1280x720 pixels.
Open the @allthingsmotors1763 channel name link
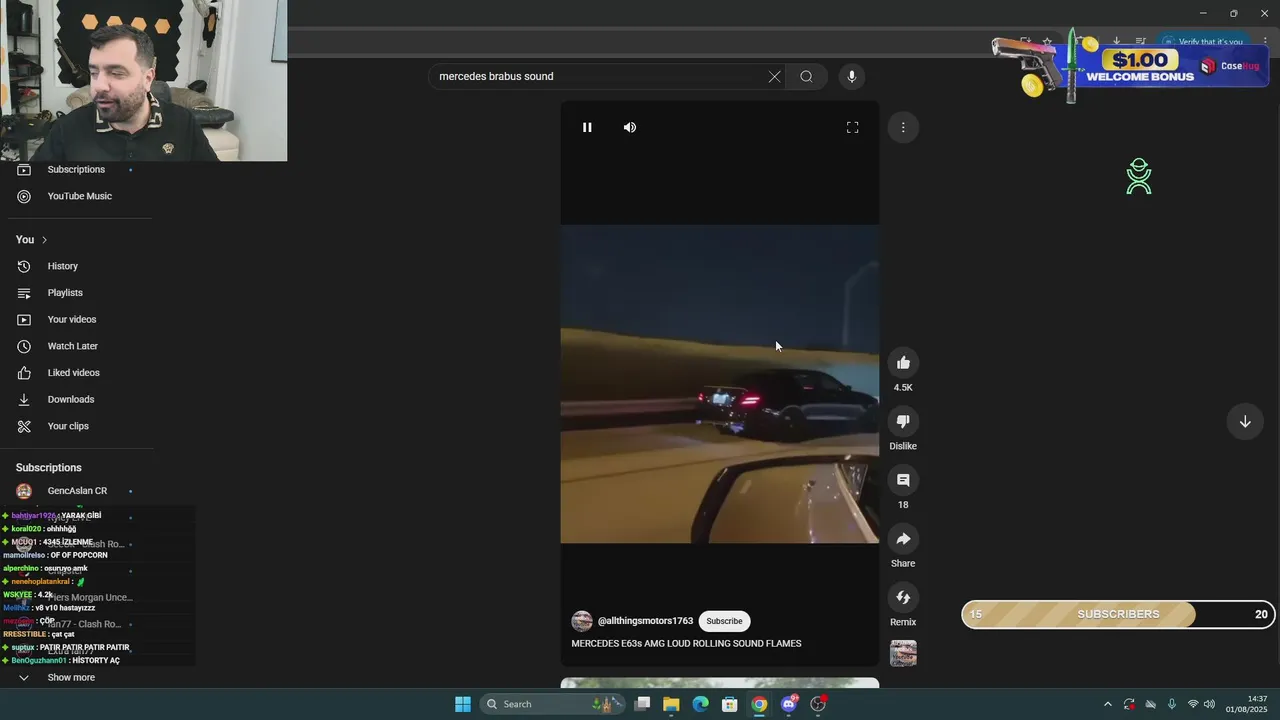coord(645,621)
